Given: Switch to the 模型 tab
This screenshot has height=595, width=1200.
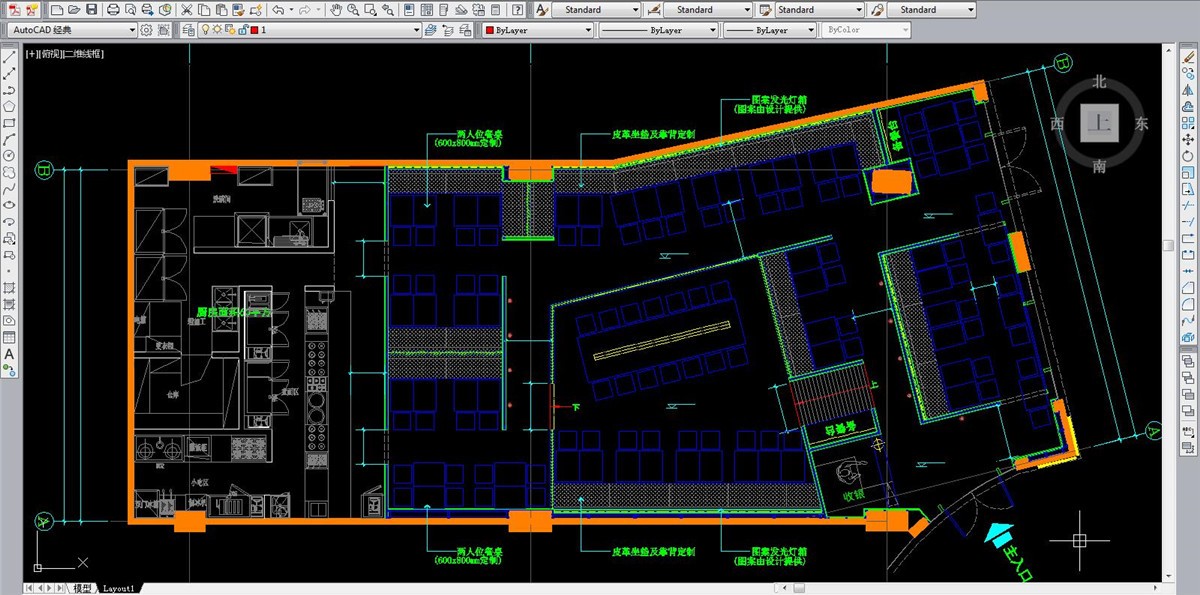Looking at the screenshot, I should tap(82, 589).
